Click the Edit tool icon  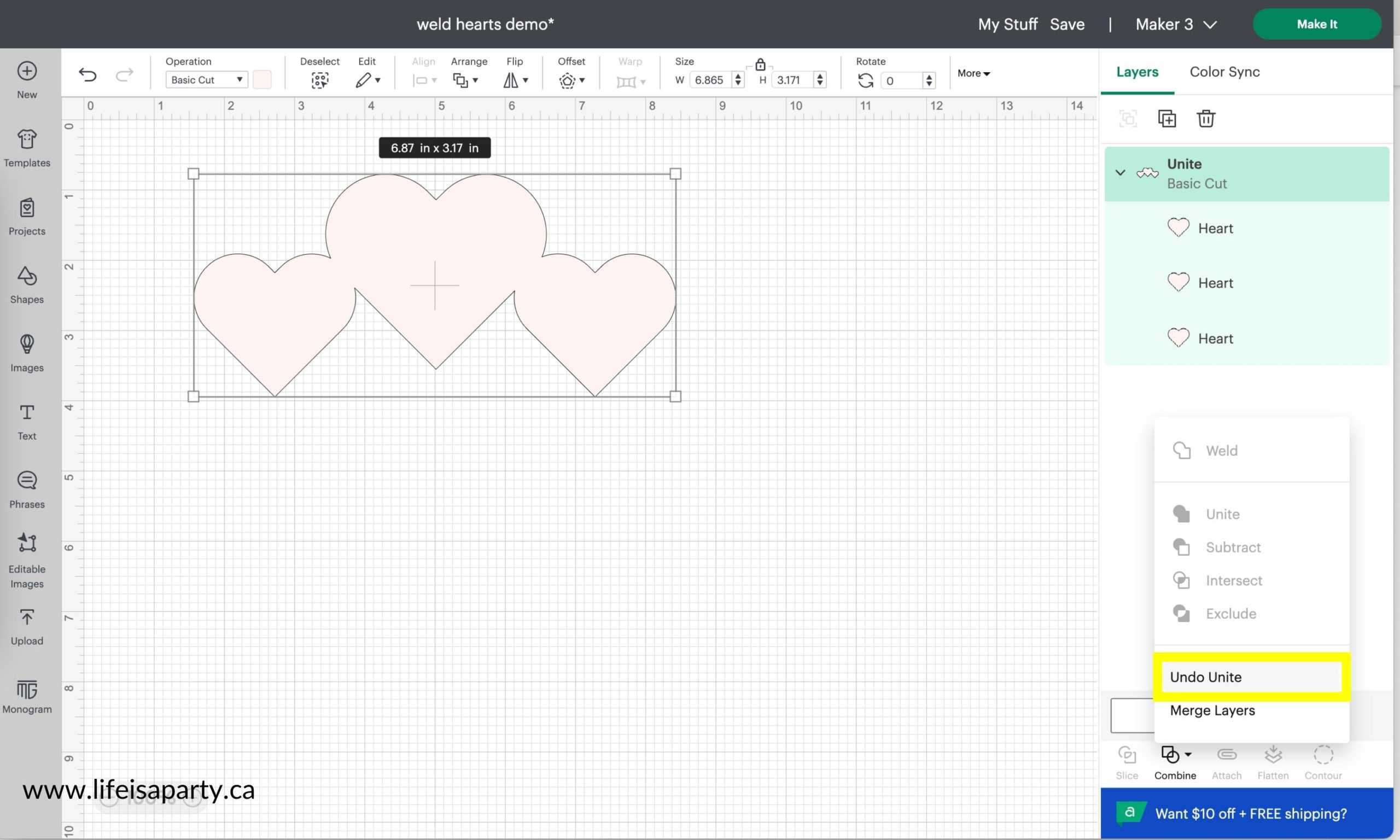(x=365, y=79)
